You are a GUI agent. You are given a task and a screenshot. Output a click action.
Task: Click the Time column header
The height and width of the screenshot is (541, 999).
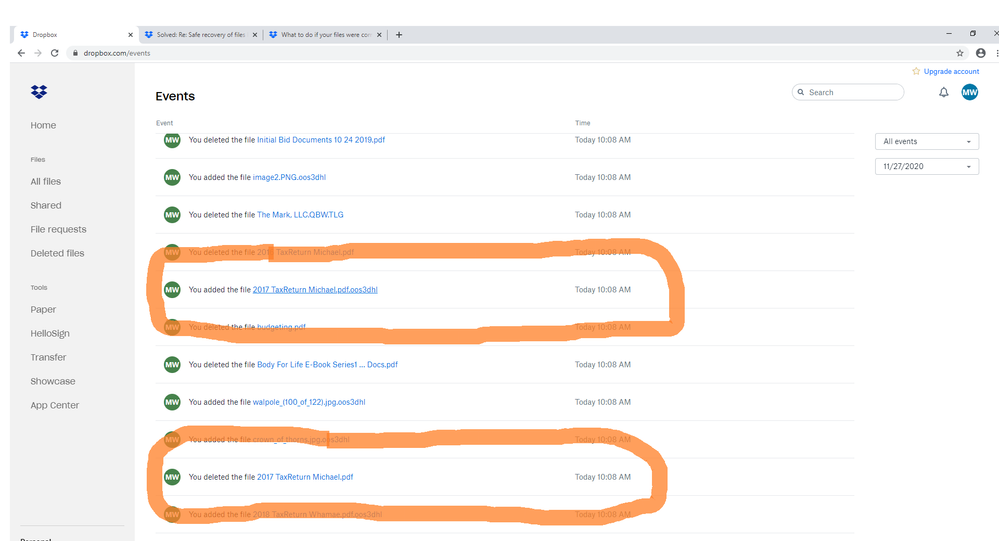click(x=582, y=123)
